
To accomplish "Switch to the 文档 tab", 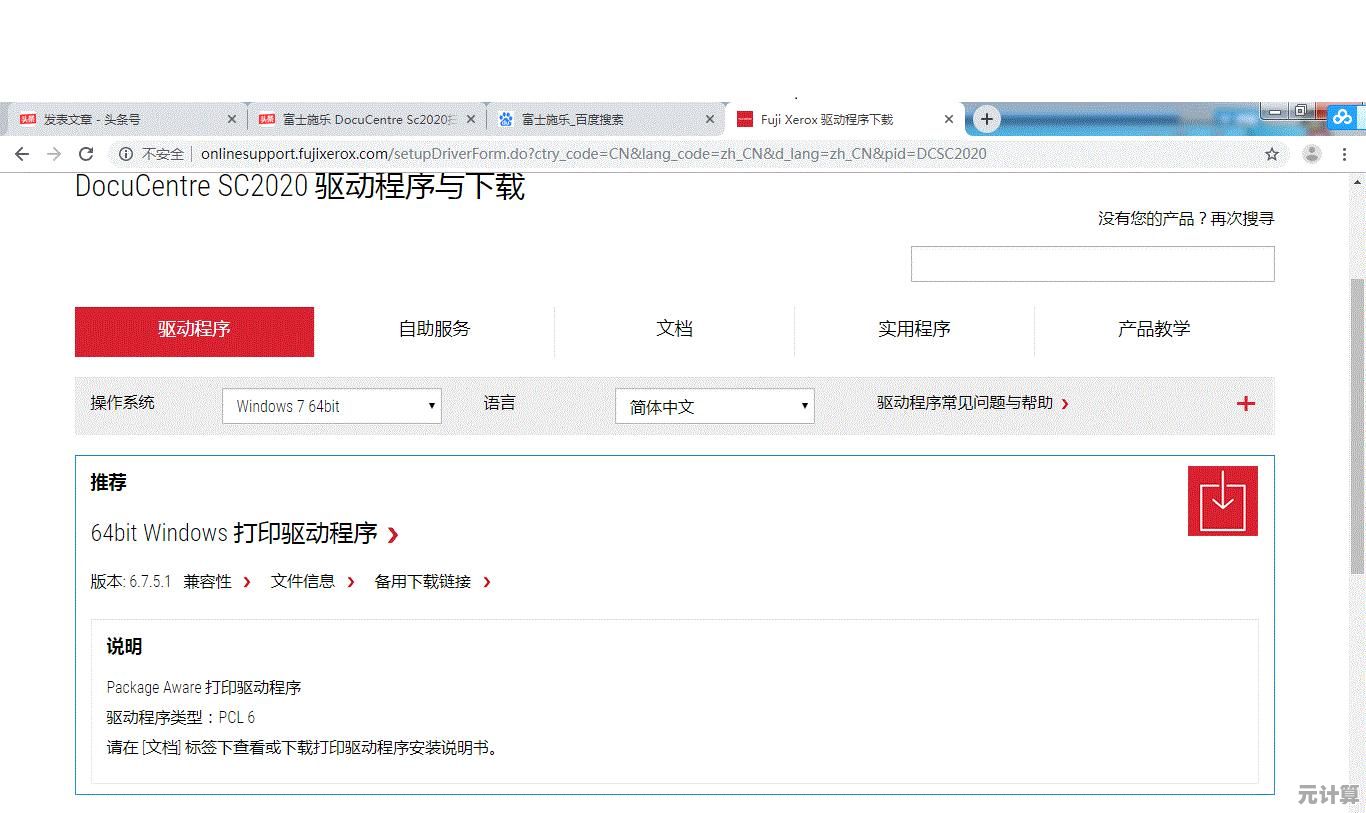I will tap(674, 328).
